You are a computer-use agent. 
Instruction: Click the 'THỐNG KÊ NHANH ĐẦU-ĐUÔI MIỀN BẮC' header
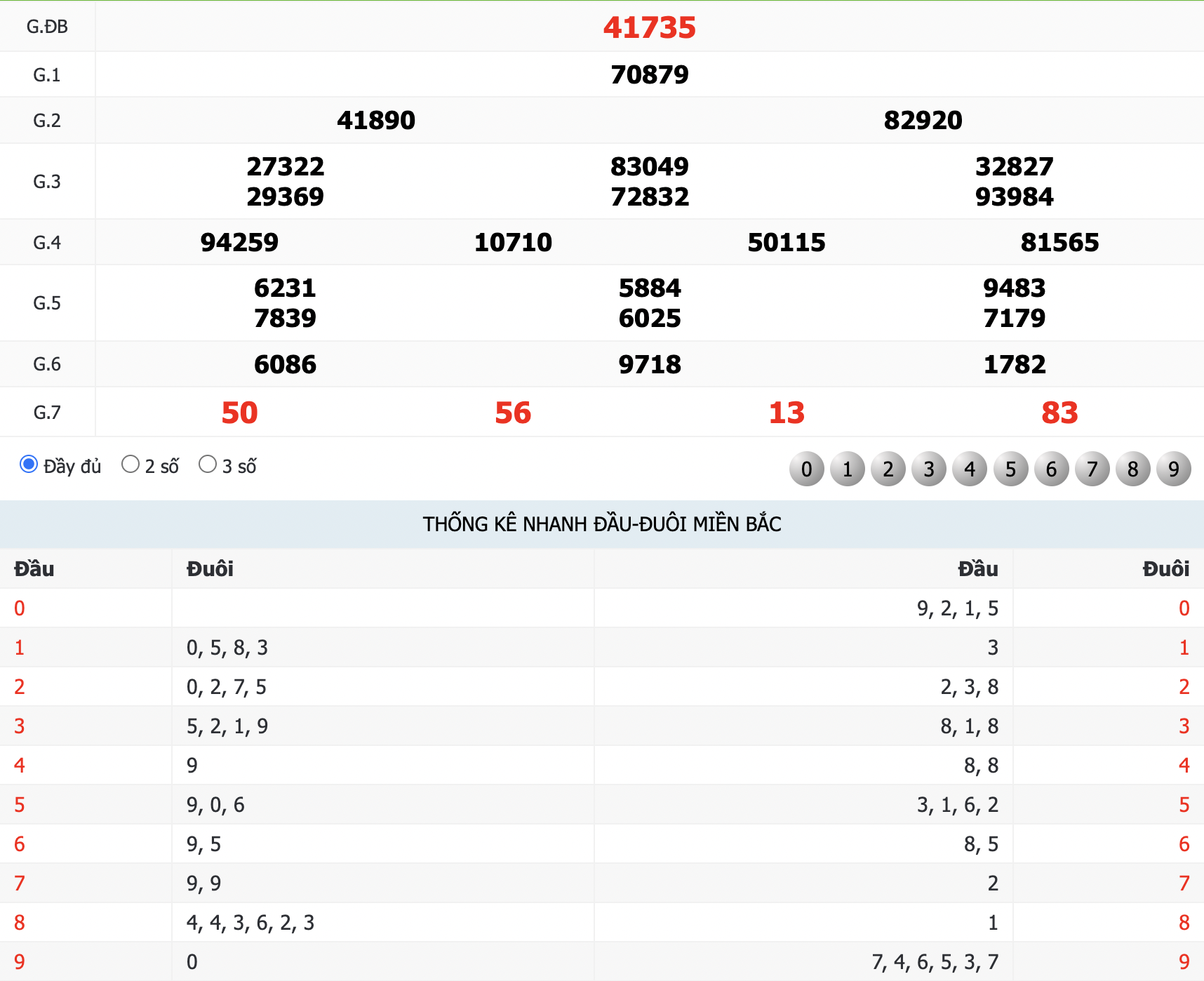tap(601, 524)
